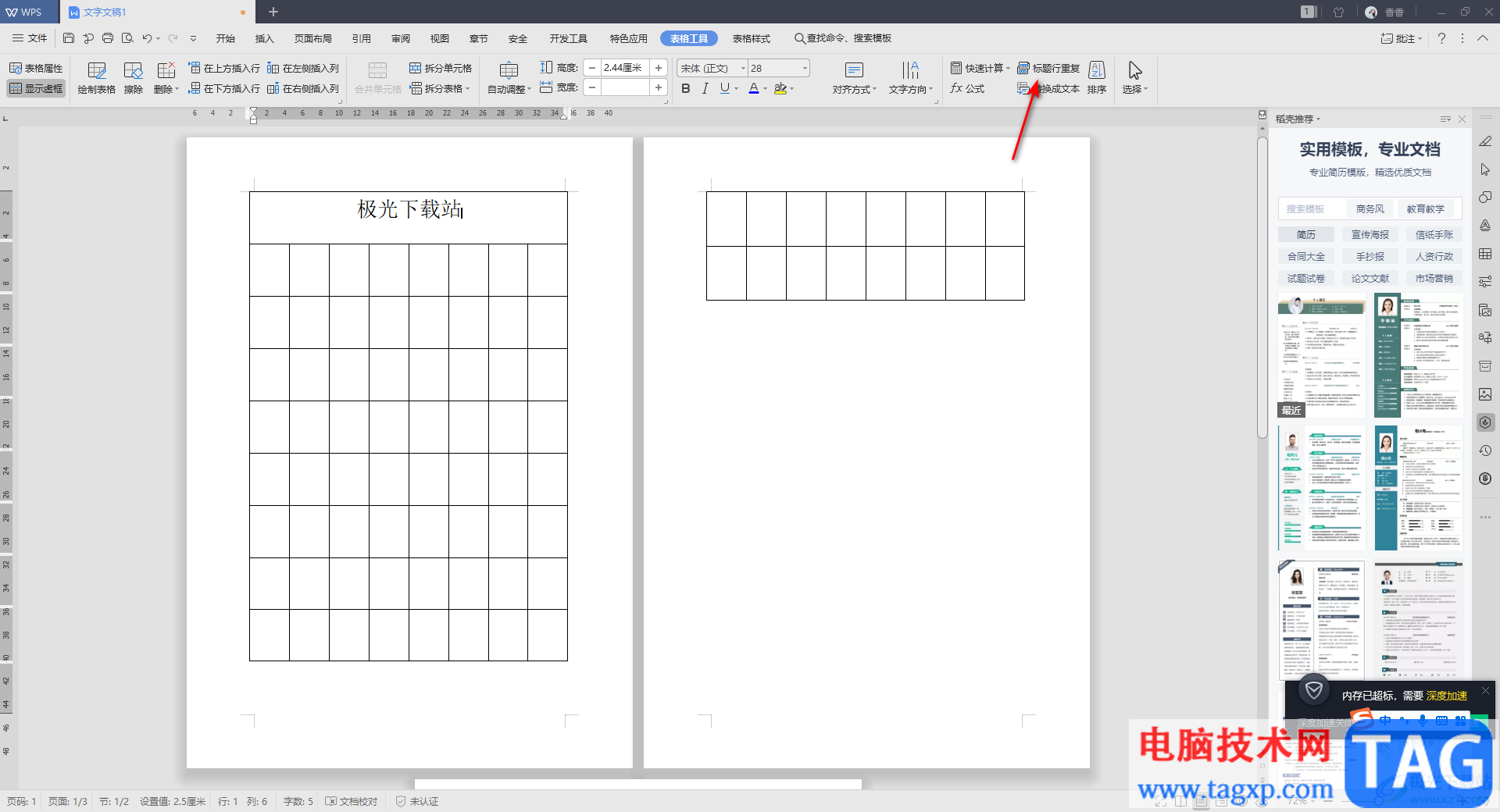The height and width of the screenshot is (812, 1500).
Task: Open the font size 28 dropdown
Action: 805,68
